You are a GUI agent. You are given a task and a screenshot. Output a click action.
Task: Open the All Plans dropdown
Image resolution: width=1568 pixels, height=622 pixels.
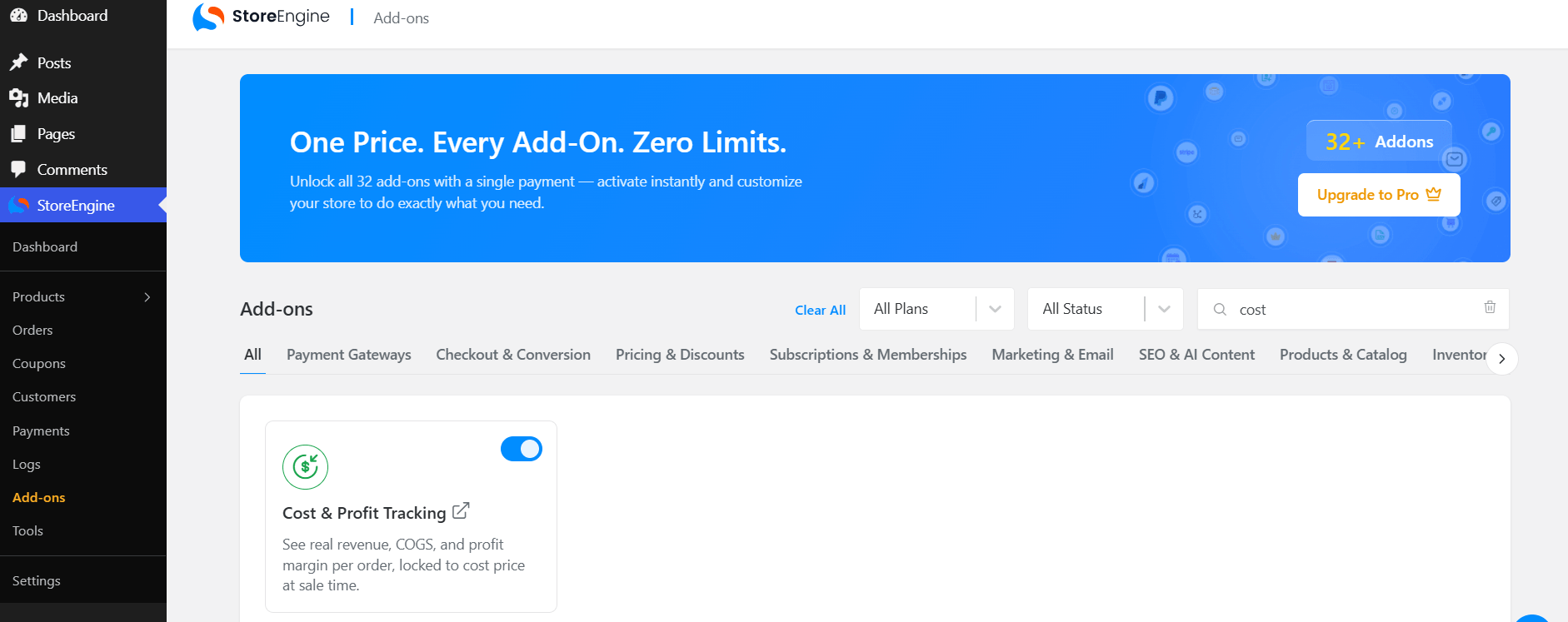point(936,309)
